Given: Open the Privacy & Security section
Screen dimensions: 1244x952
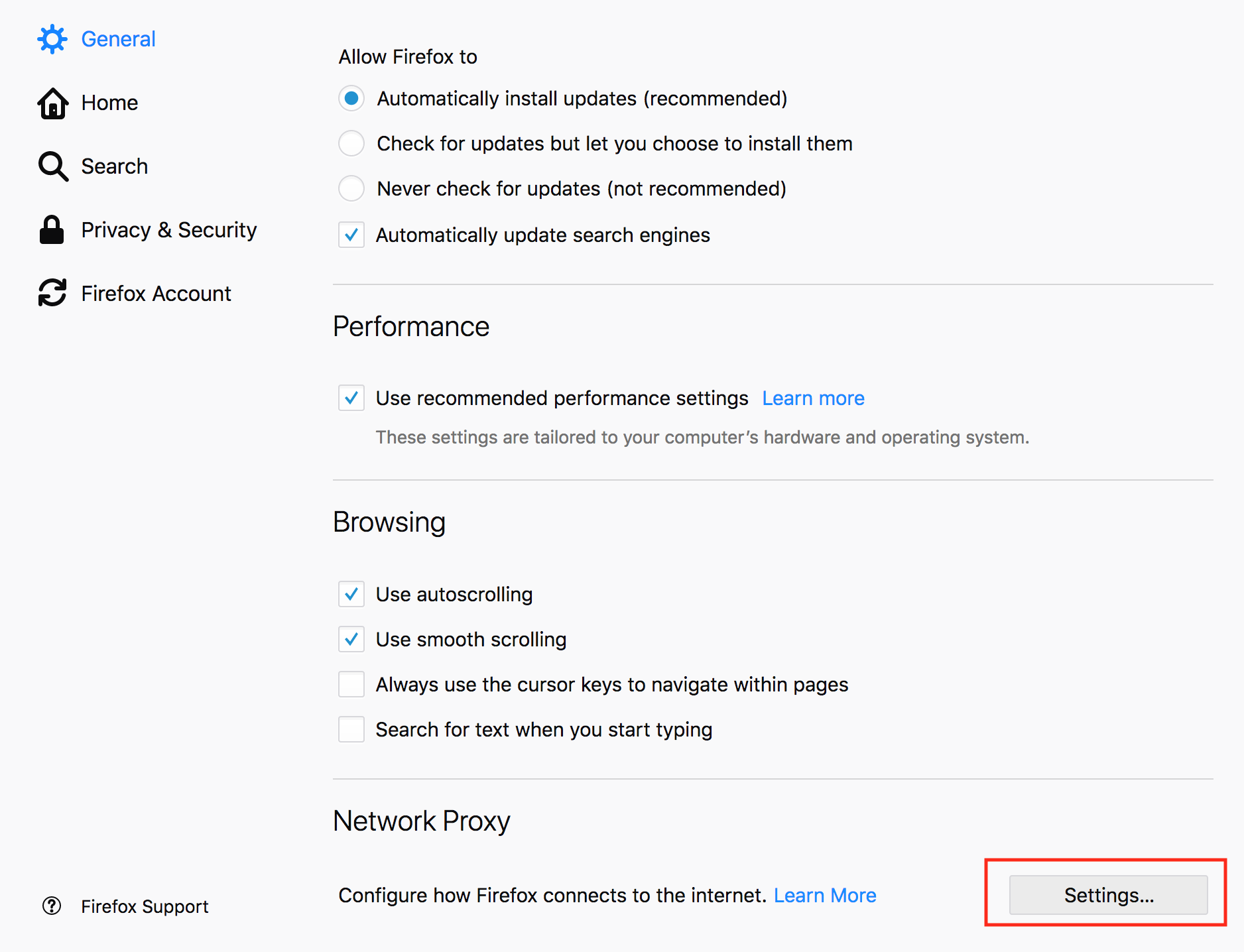Looking at the screenshot, I should click(169, 229).
